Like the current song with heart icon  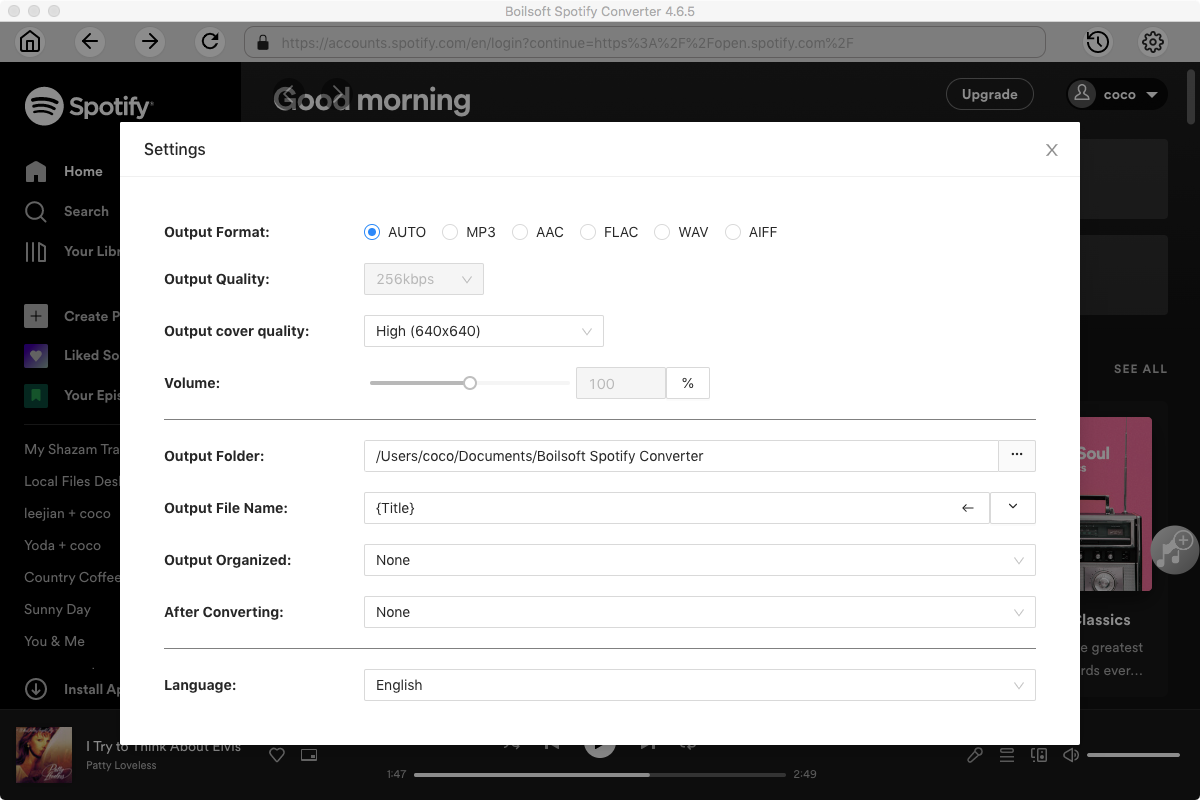[278, 755]
